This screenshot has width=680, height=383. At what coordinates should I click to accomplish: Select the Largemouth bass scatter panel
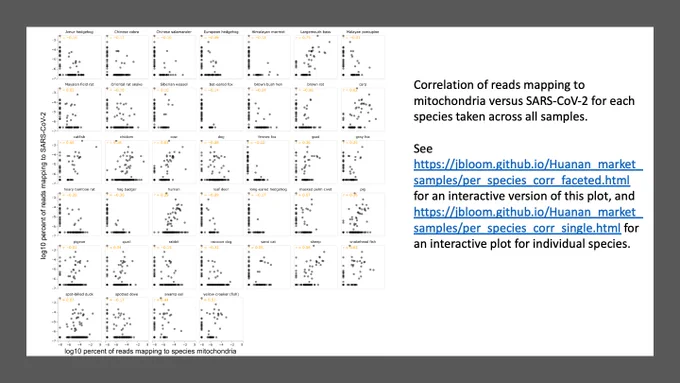tap(316, 56)
